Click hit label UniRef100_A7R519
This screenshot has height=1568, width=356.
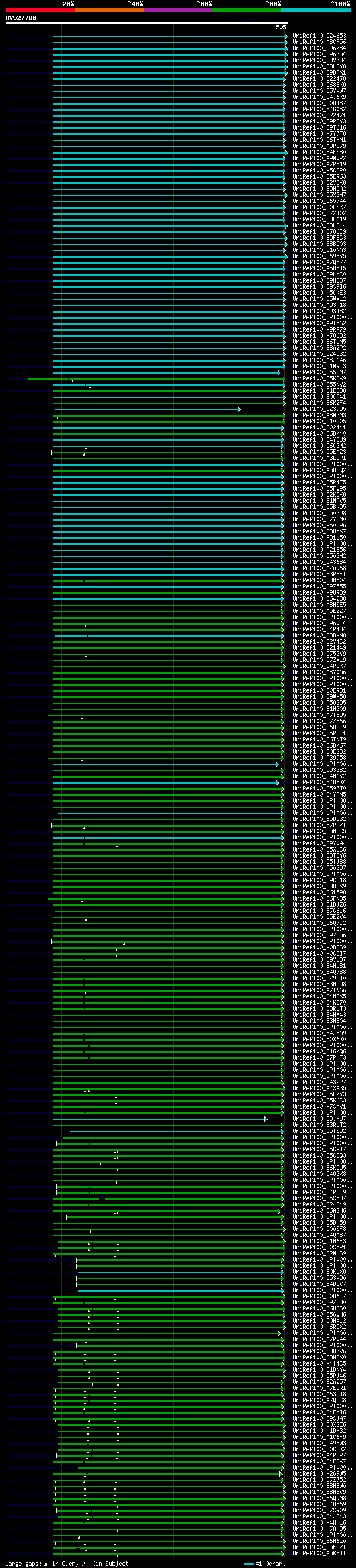pos(319,164)
